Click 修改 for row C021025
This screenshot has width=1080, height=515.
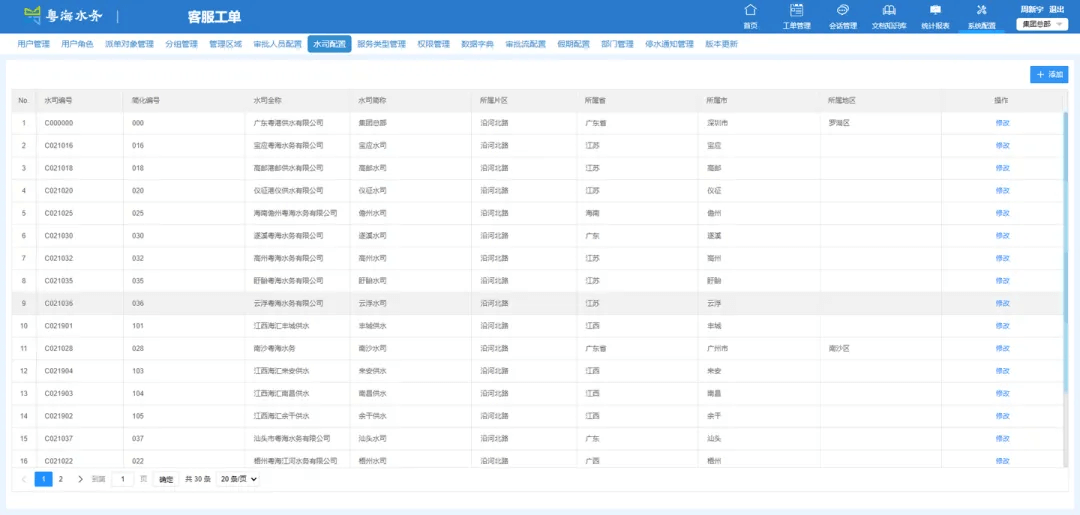tap(1002, 213)
